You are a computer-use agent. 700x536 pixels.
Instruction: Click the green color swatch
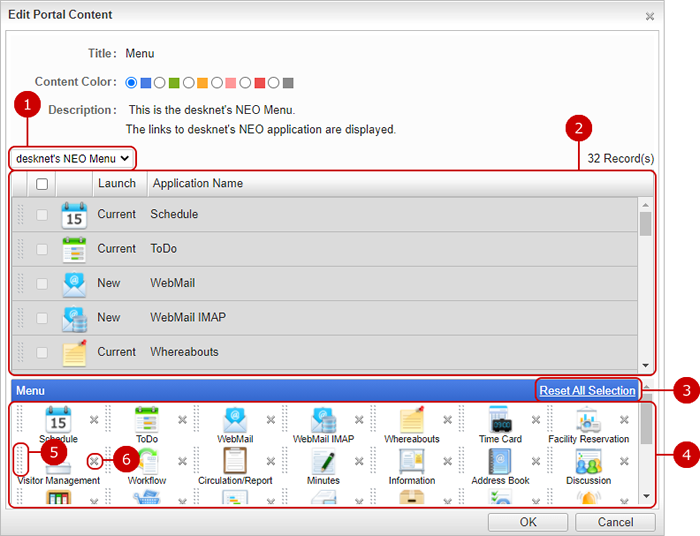click(x=174, y=83)
